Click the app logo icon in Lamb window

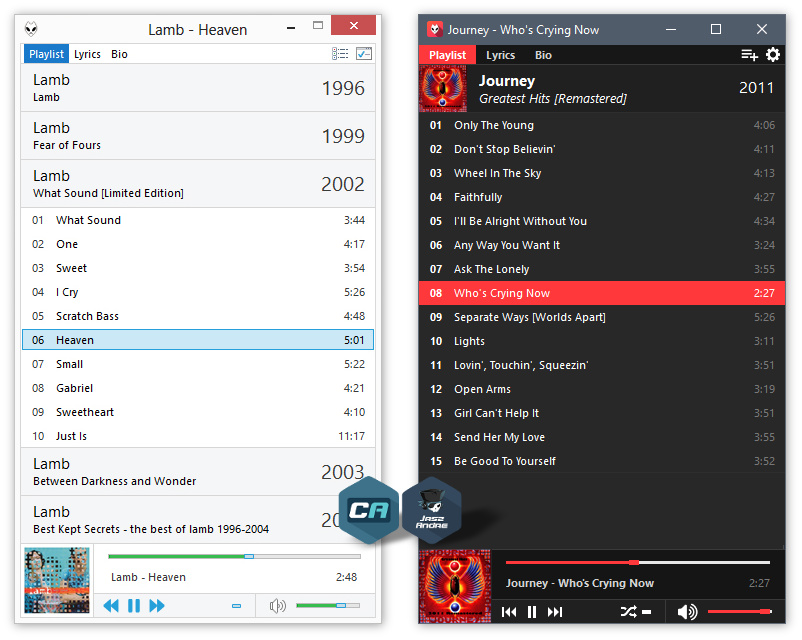[31, 29]
